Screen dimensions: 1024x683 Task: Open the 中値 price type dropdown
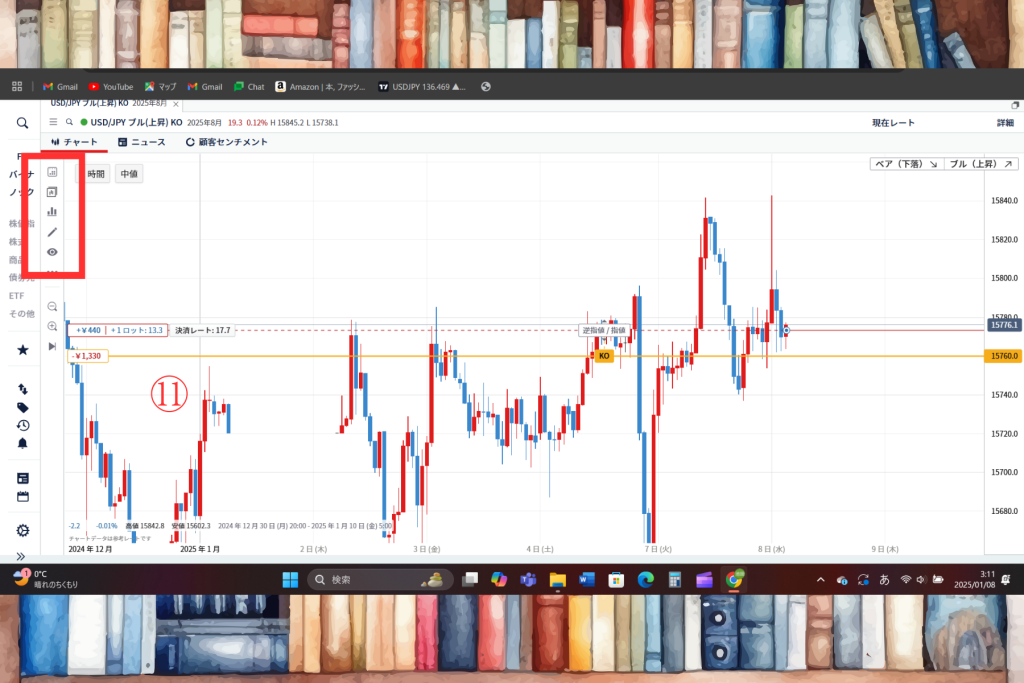pyautogui.click(x=129, y=174)
